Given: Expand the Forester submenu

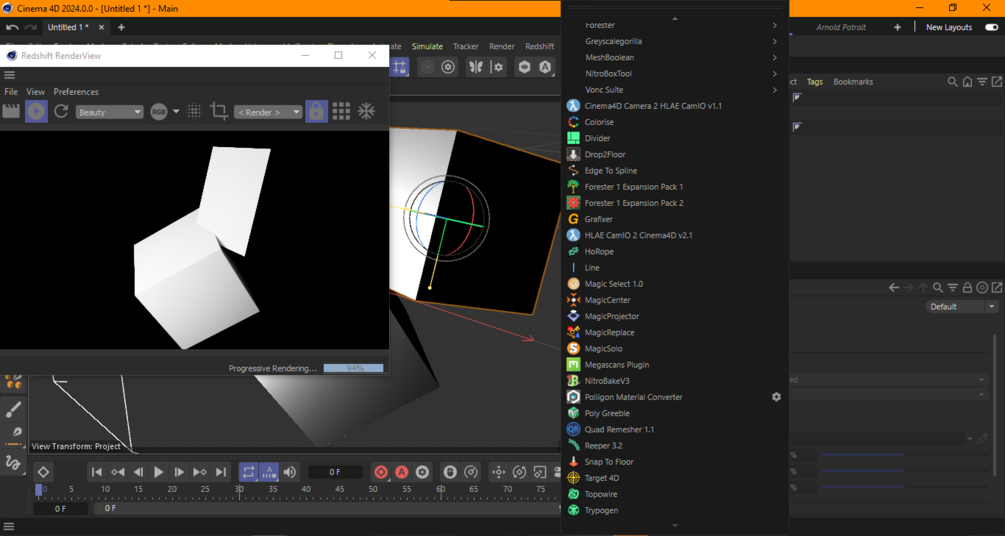Looking at the screenshot, I should (x=676, y=25).
